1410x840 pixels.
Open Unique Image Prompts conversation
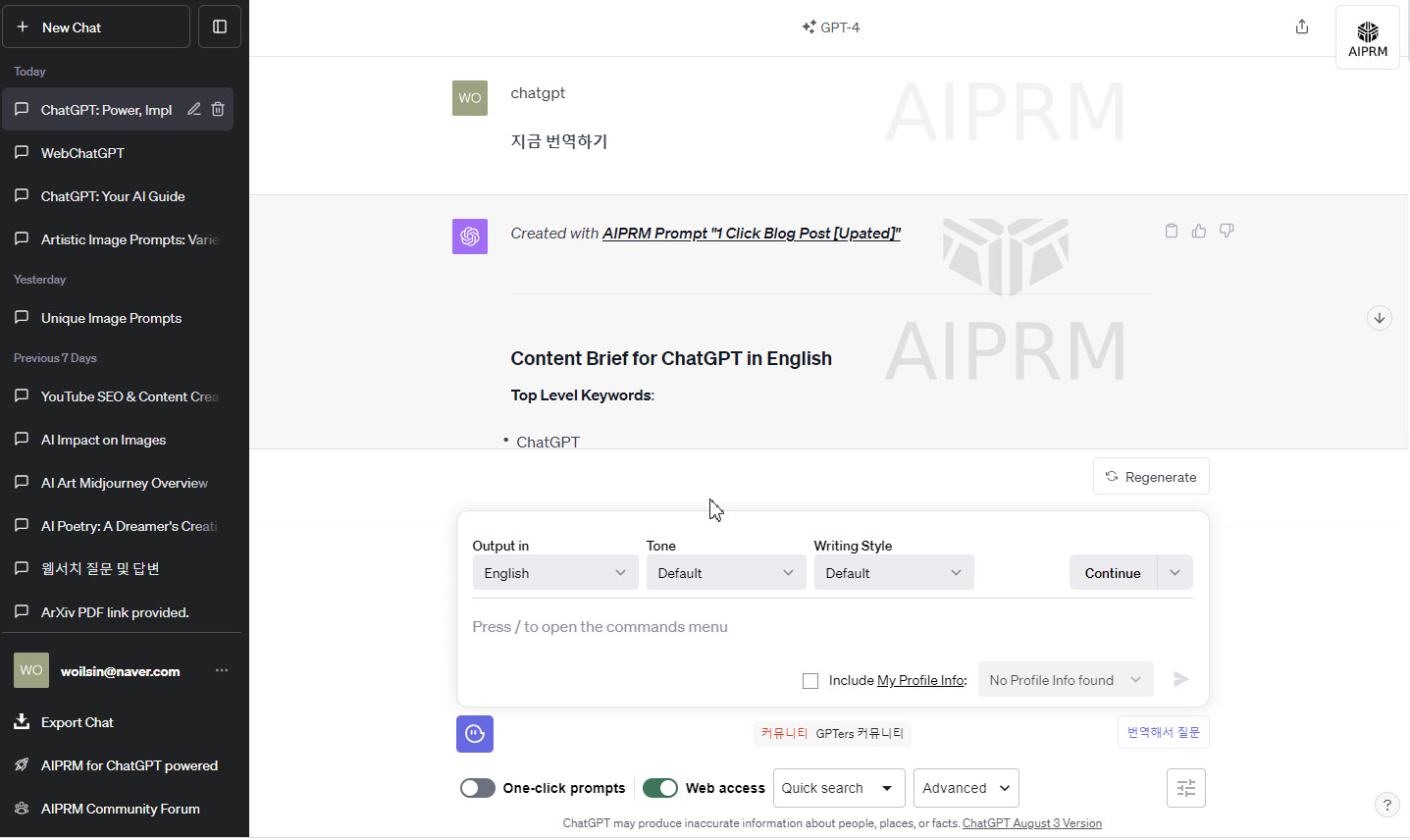[117, 318]
